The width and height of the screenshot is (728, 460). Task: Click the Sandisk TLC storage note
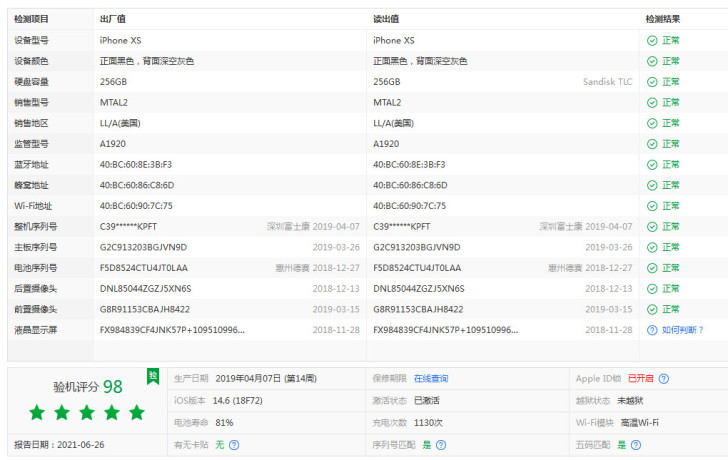coord(608,82)
